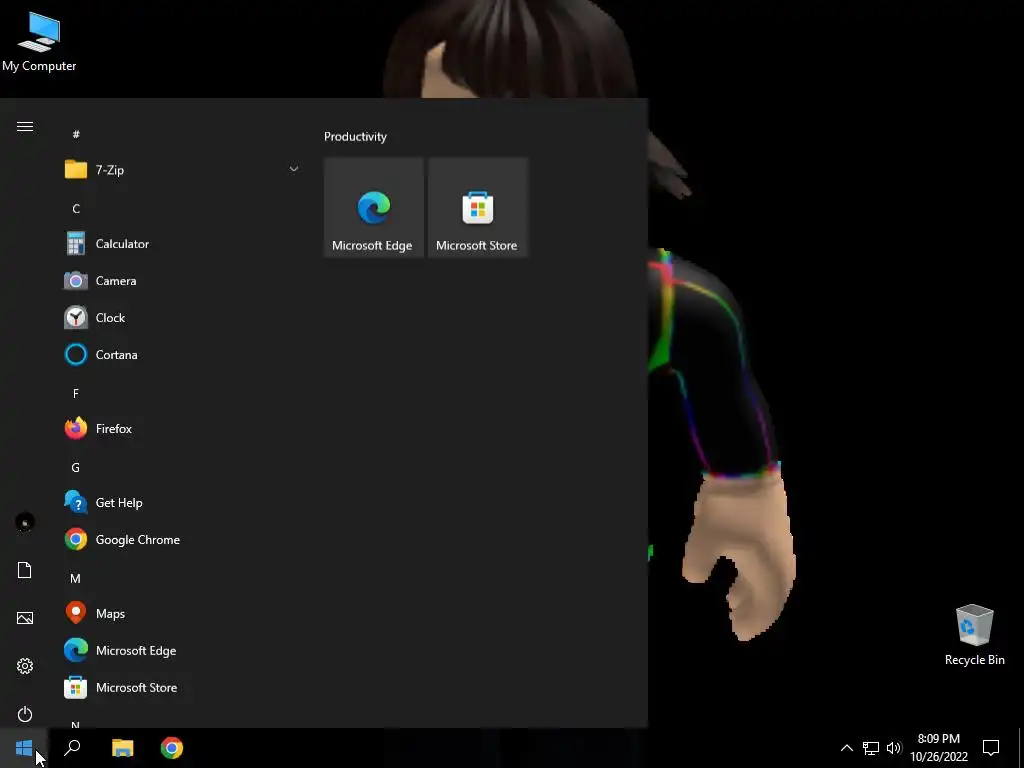Image resolution: width=1024 pixels, height=768 pixels.
Task: Click the Microsoft Store tile under Productivity
Action: (x=477, y=208)
